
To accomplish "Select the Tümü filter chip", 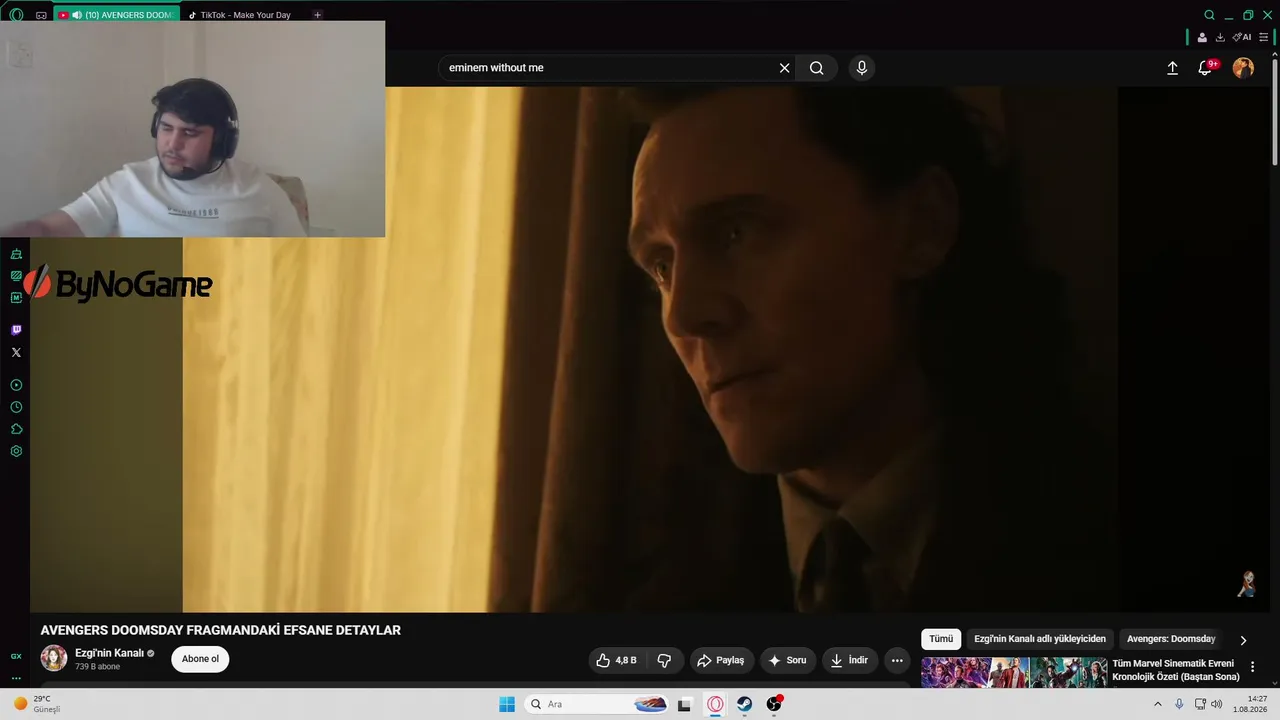I will 941,639.
